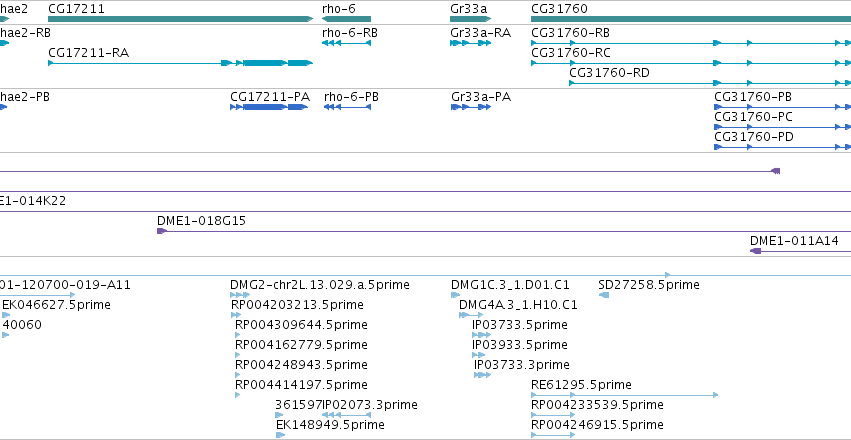Screen dimensions: 851x440
Task: Select transcript CG17211-RA label
Action: (x=89, y=53)
